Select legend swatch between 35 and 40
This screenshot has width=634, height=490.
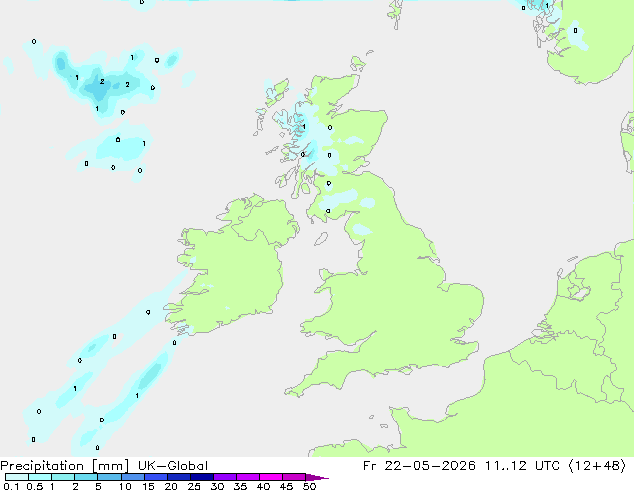[x=247, y=477]
